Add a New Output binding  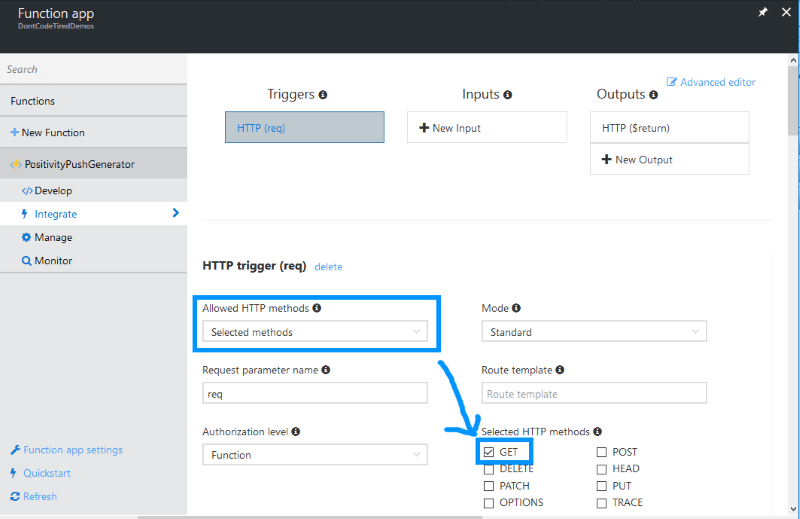click(670, 159)
